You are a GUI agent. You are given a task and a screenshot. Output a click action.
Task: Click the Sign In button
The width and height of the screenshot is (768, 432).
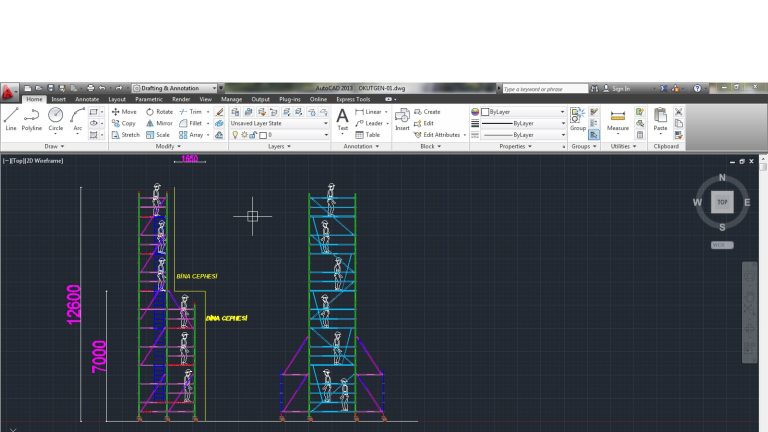point(620,88)
